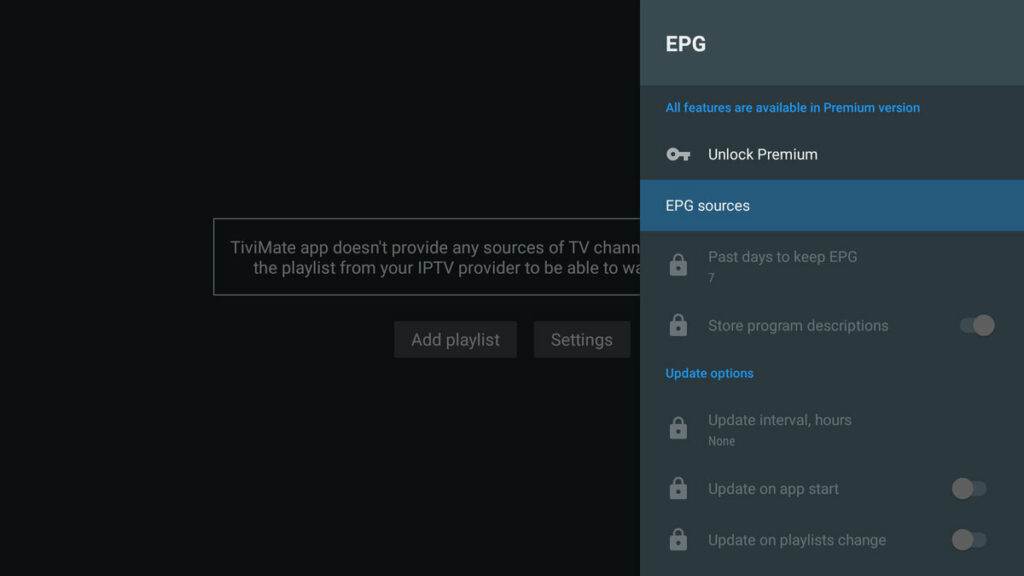Open Past days to keep EPG setting
1024x576 pixels.
coord(782,257)
